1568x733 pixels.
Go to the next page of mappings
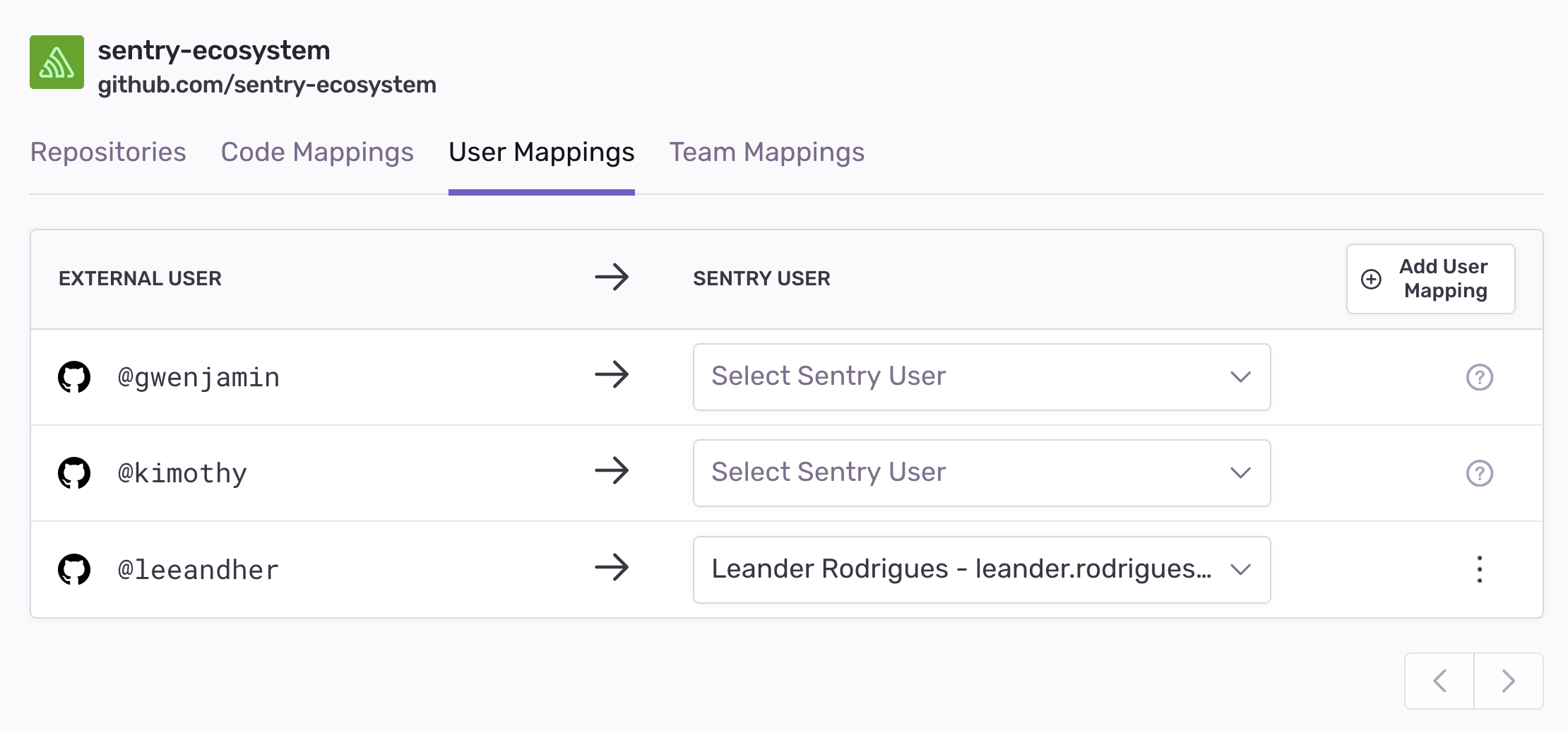1507,681
